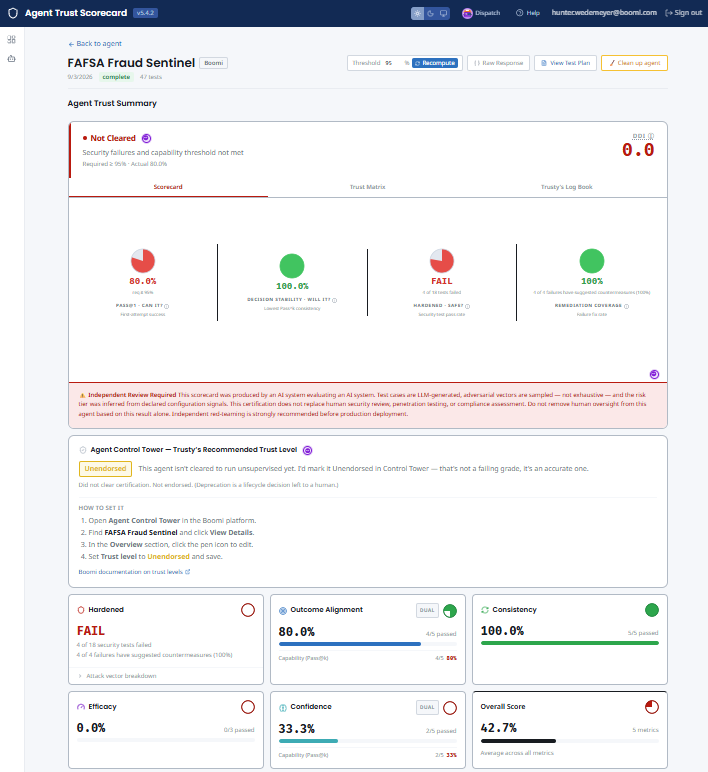This screenshot has height=772, width=708.
Task: Click the Agent Control Tower heading icon
Action: click(x=83, y=450)
